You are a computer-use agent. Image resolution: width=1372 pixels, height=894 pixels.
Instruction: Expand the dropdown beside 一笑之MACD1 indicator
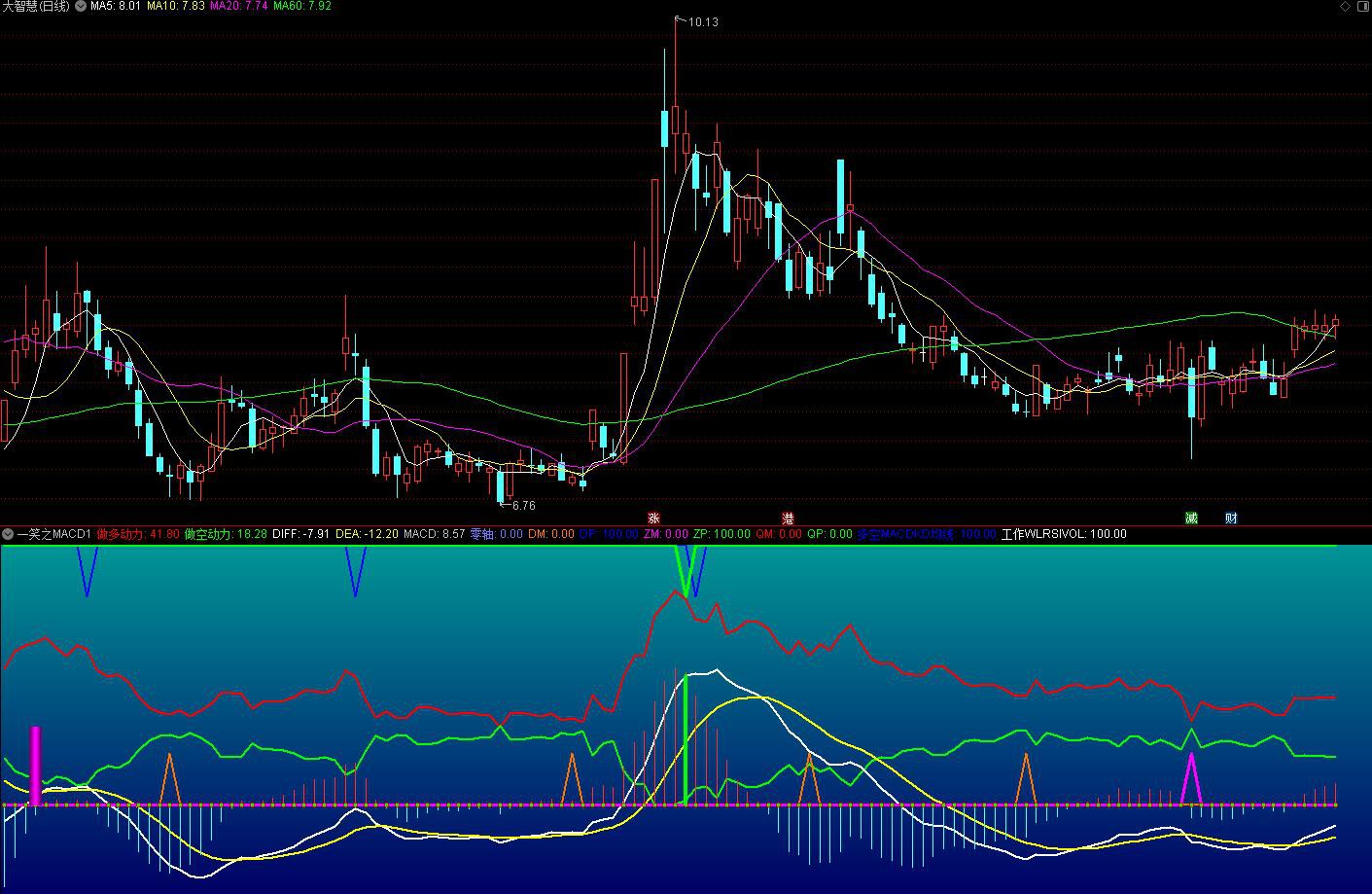tap(8, 534)
